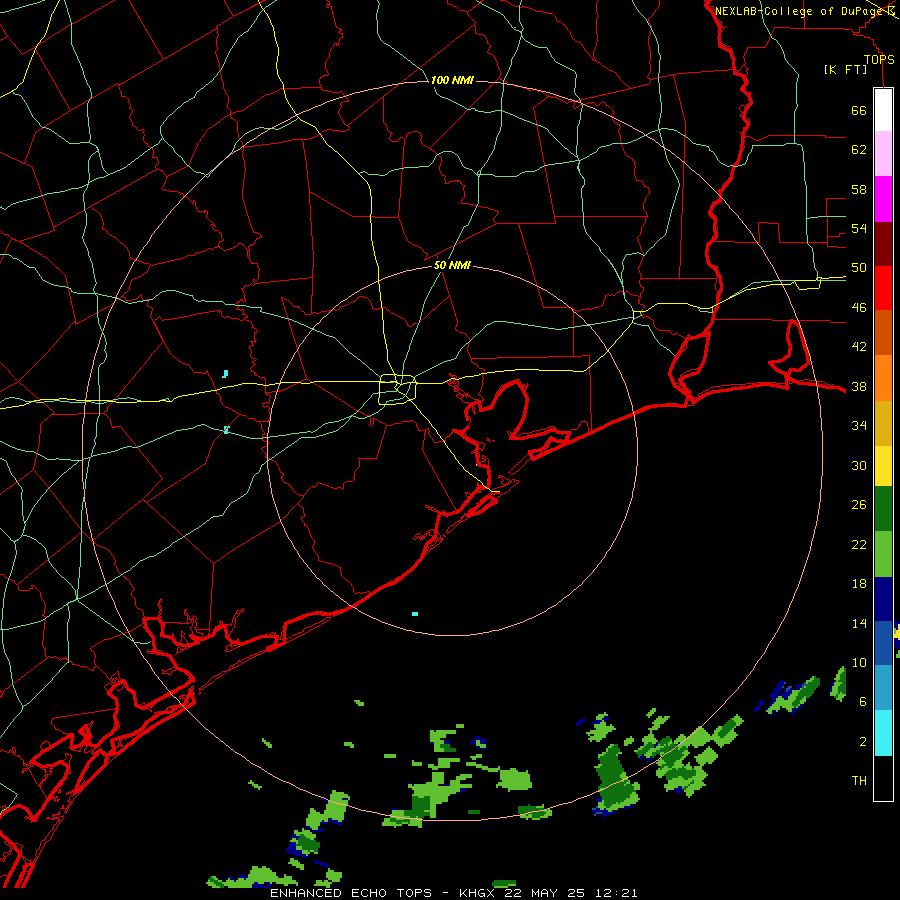This screenshot has height=900, width=900.
Task: Click the bright red legend swatch
Action: (883, 288)
